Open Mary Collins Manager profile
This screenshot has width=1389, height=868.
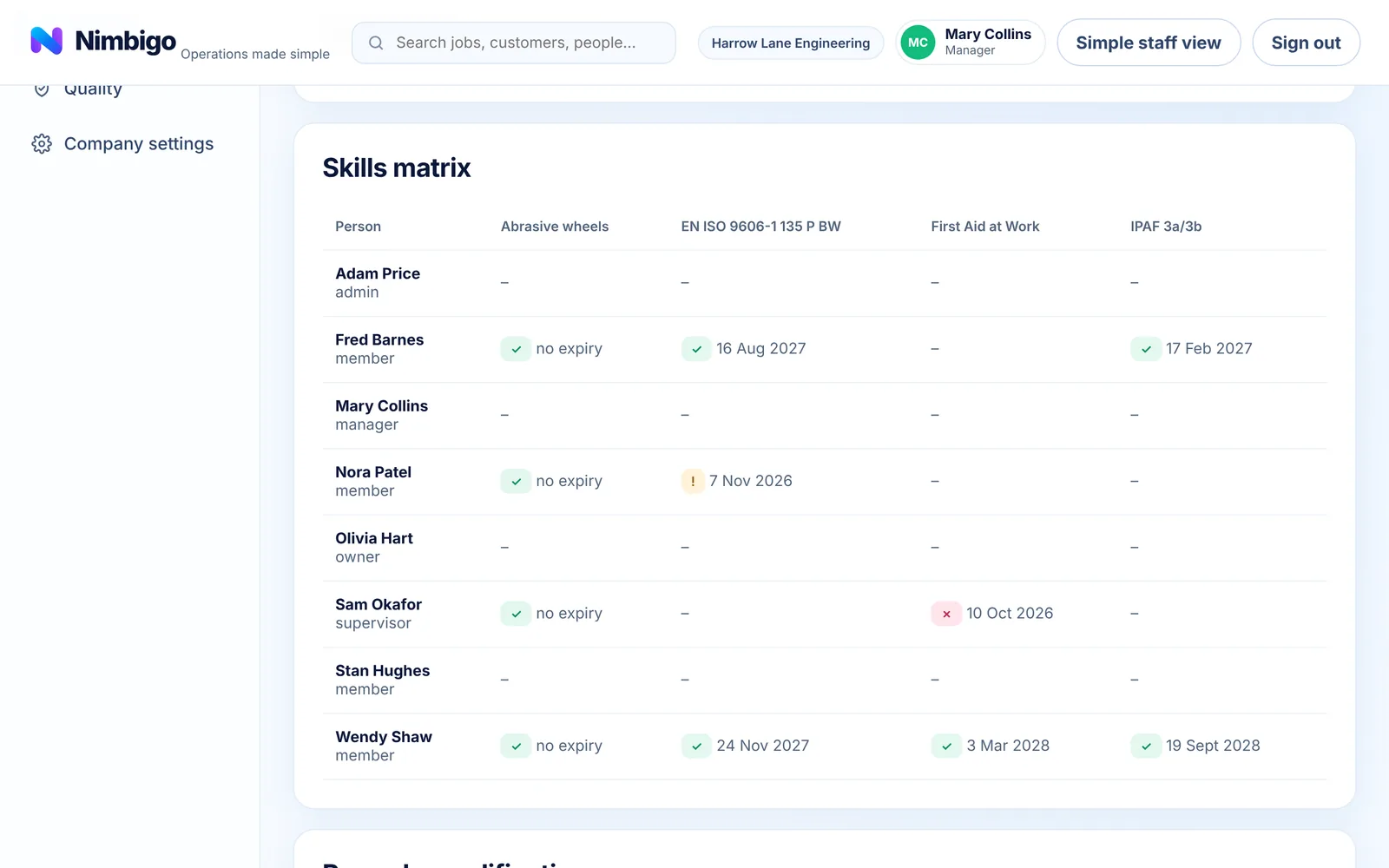[x=971, y=43]
